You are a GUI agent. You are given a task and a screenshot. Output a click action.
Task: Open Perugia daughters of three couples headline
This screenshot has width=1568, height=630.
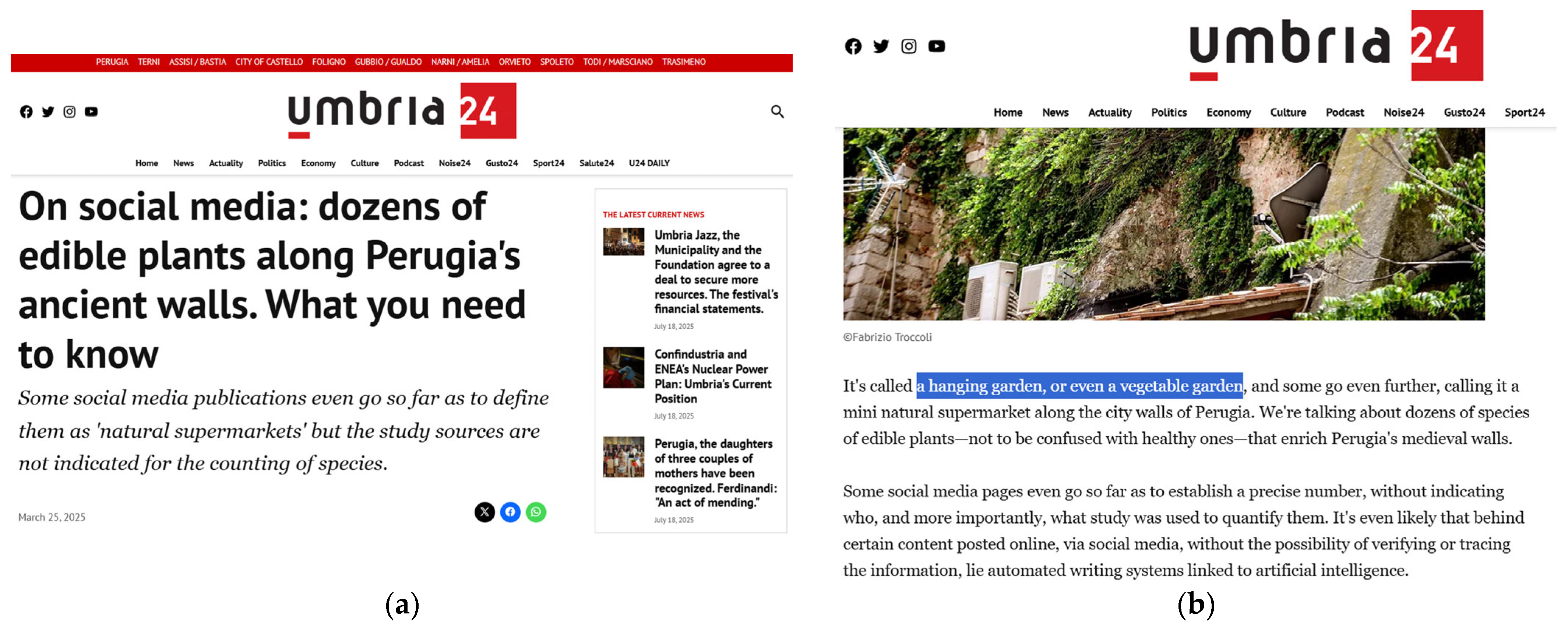coord(716,473)
